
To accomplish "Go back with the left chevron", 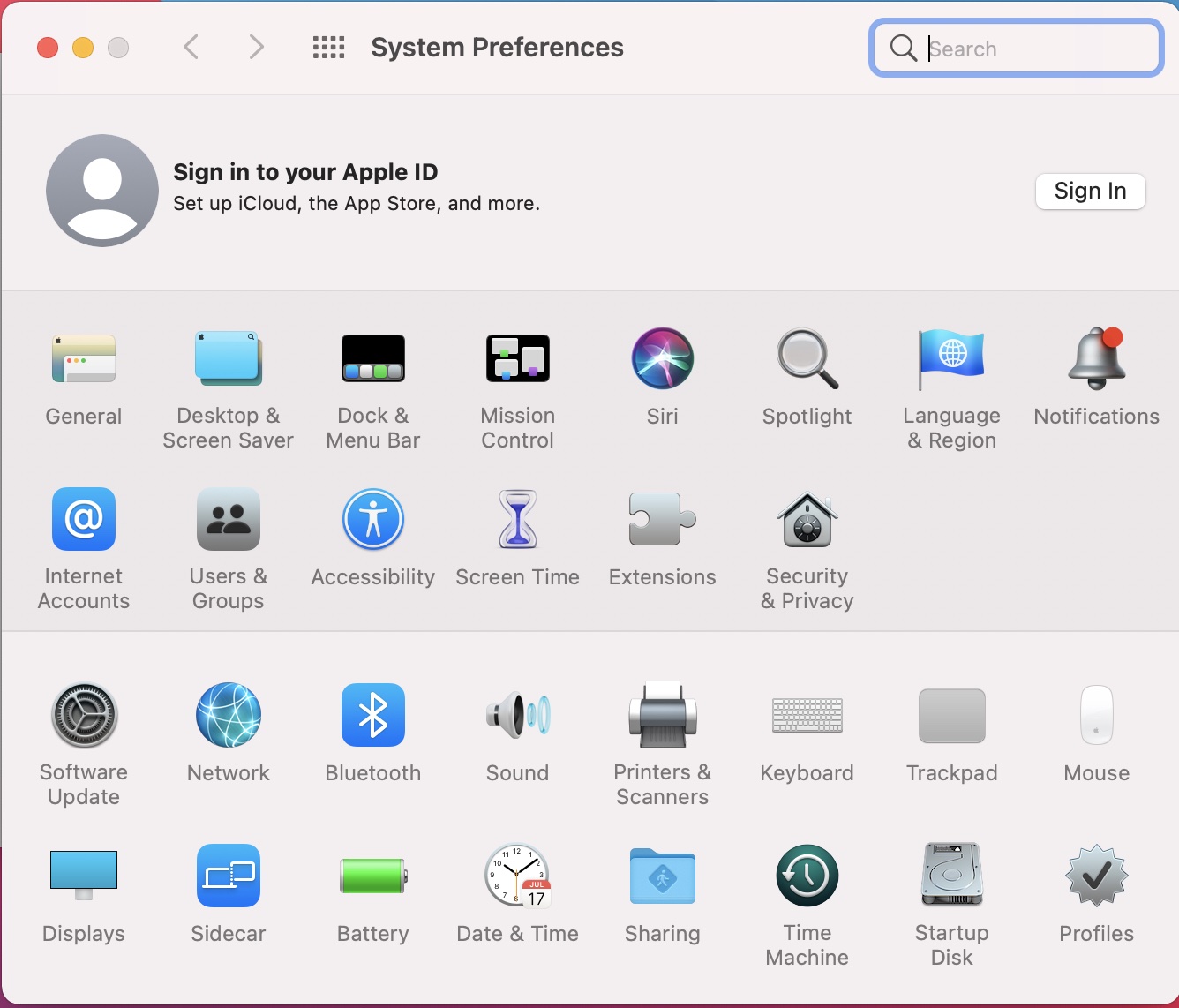I will coord(191,47).
